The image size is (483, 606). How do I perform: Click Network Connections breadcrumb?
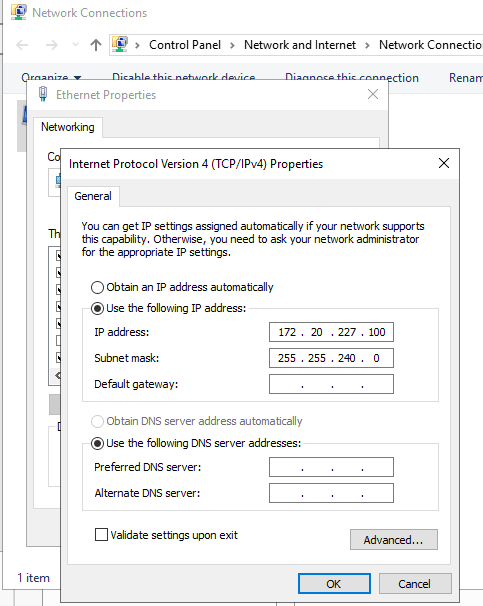(430, 45)
